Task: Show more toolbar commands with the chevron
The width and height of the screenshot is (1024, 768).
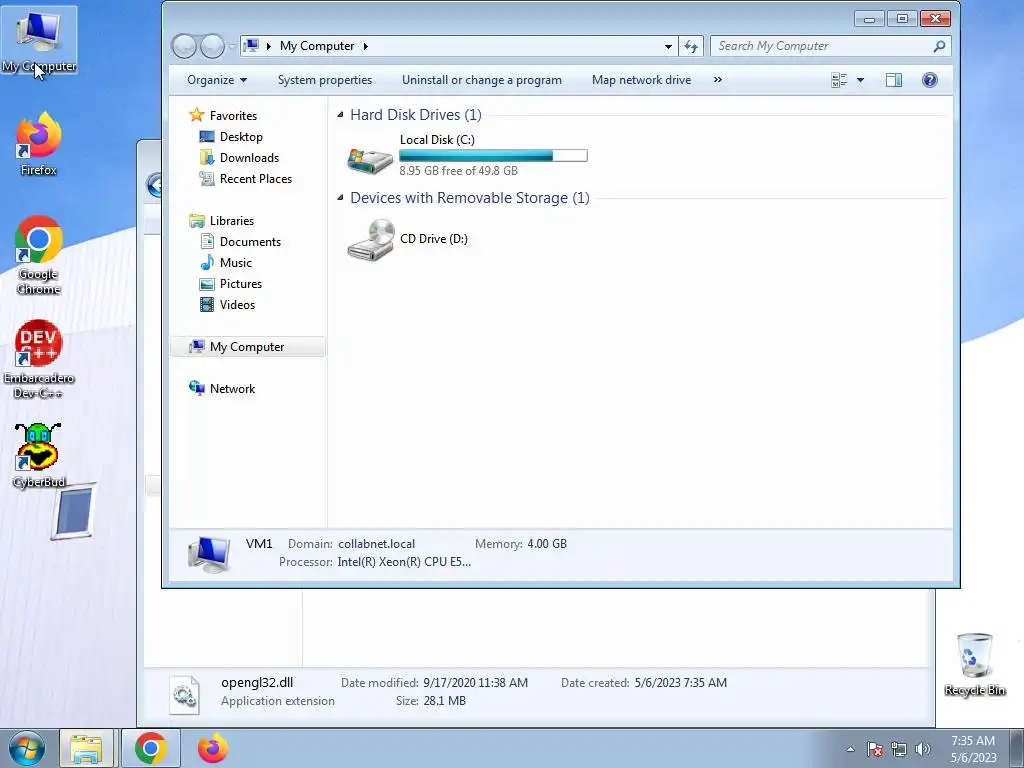Action: click(x=718, y=80)
